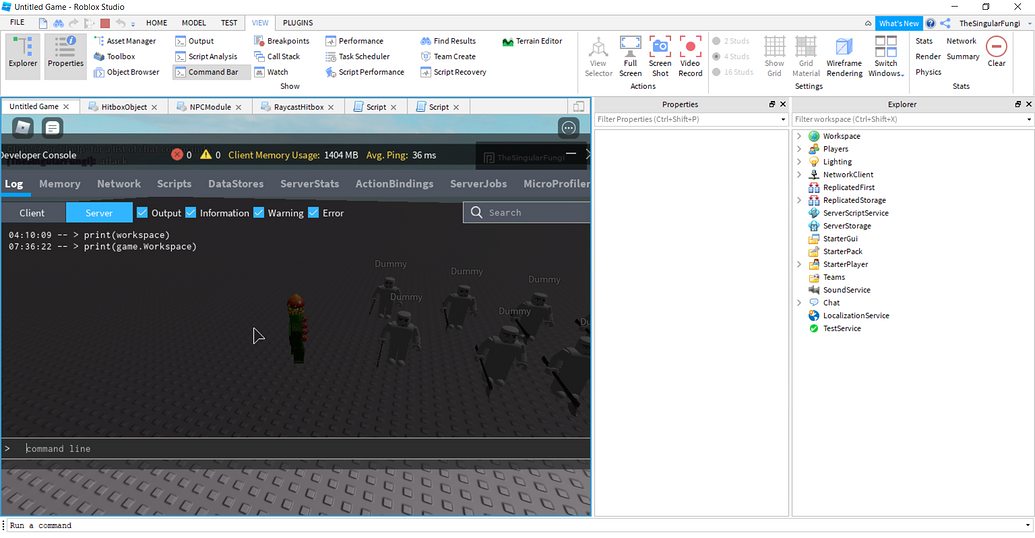Image resolution: width=1035 pixels, height=538 pixels.
Task: Select the 2 Studs grid option
Action: (x=731, y=41)
